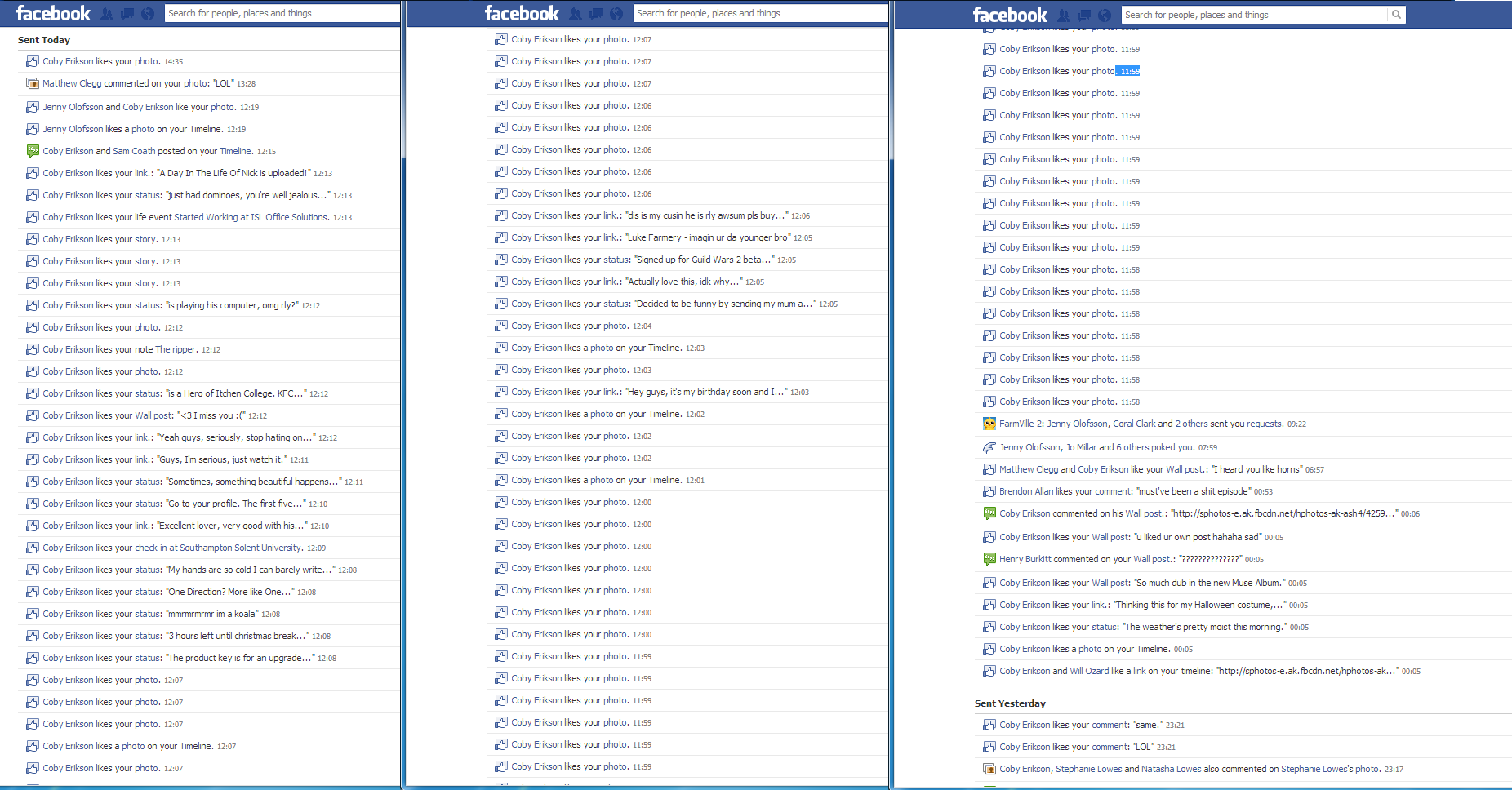Screen dimensions: 1512x790
Task: Open 'Jo Millar' name in poke notification
Action: pos(1081,447)
